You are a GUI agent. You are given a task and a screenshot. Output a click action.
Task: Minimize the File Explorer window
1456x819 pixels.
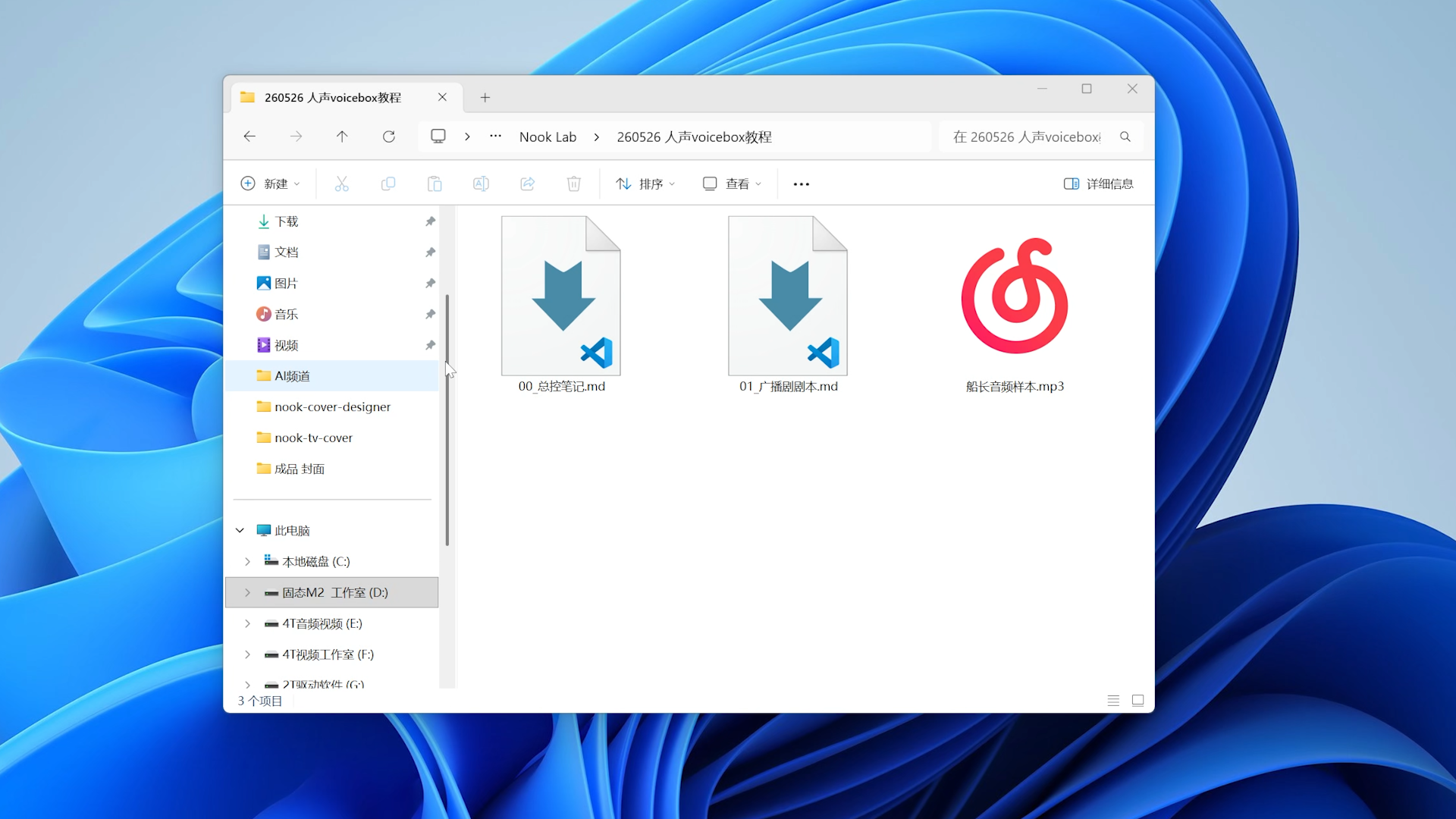[1042, 89]
